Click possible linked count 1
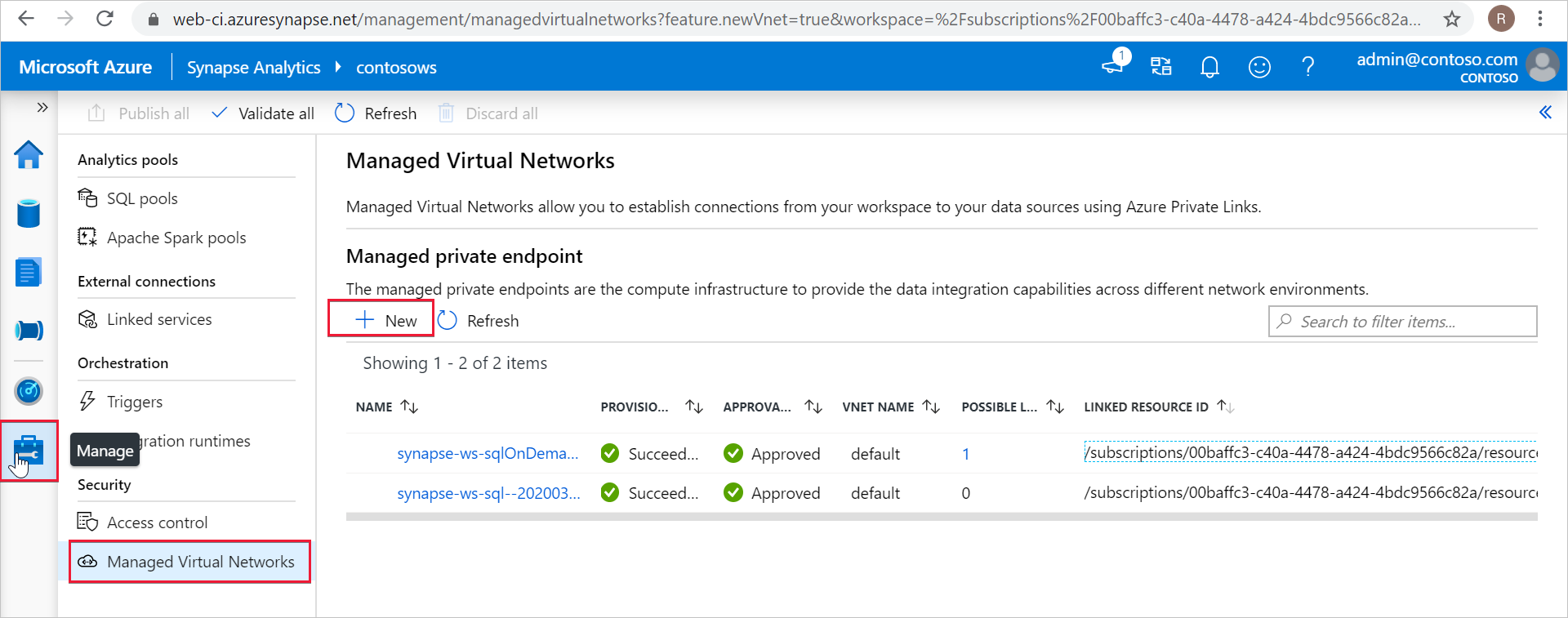The height and width of the screenshot is (618, 1568). pos(965,454)
